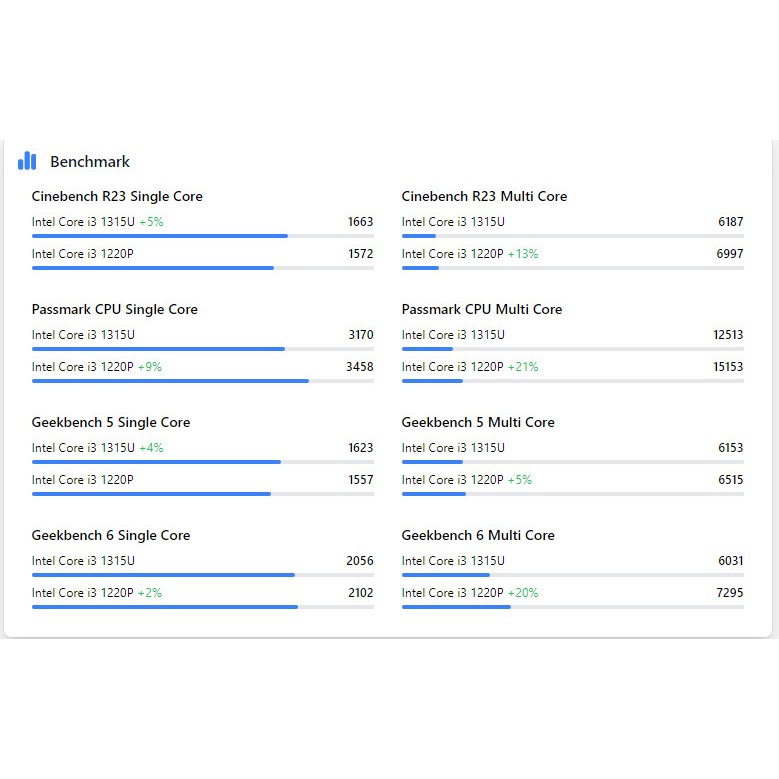This screenshot has height=779, width=779.
Task: Click the 1315U bar under Cinebench R23 Single Core
Action: pyautogui.click(x=160, y=236)
